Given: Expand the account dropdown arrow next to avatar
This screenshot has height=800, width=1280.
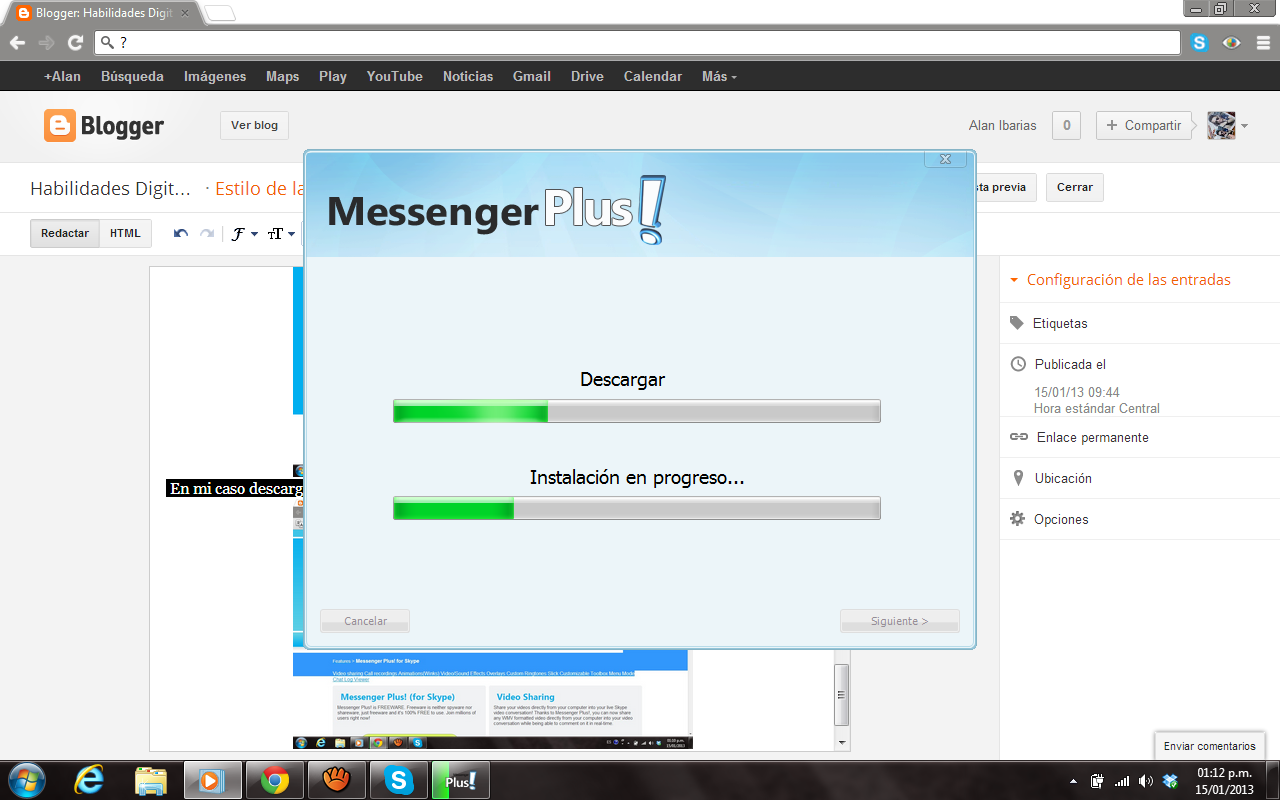Looking at the screenshot, I should [1245, 126].
